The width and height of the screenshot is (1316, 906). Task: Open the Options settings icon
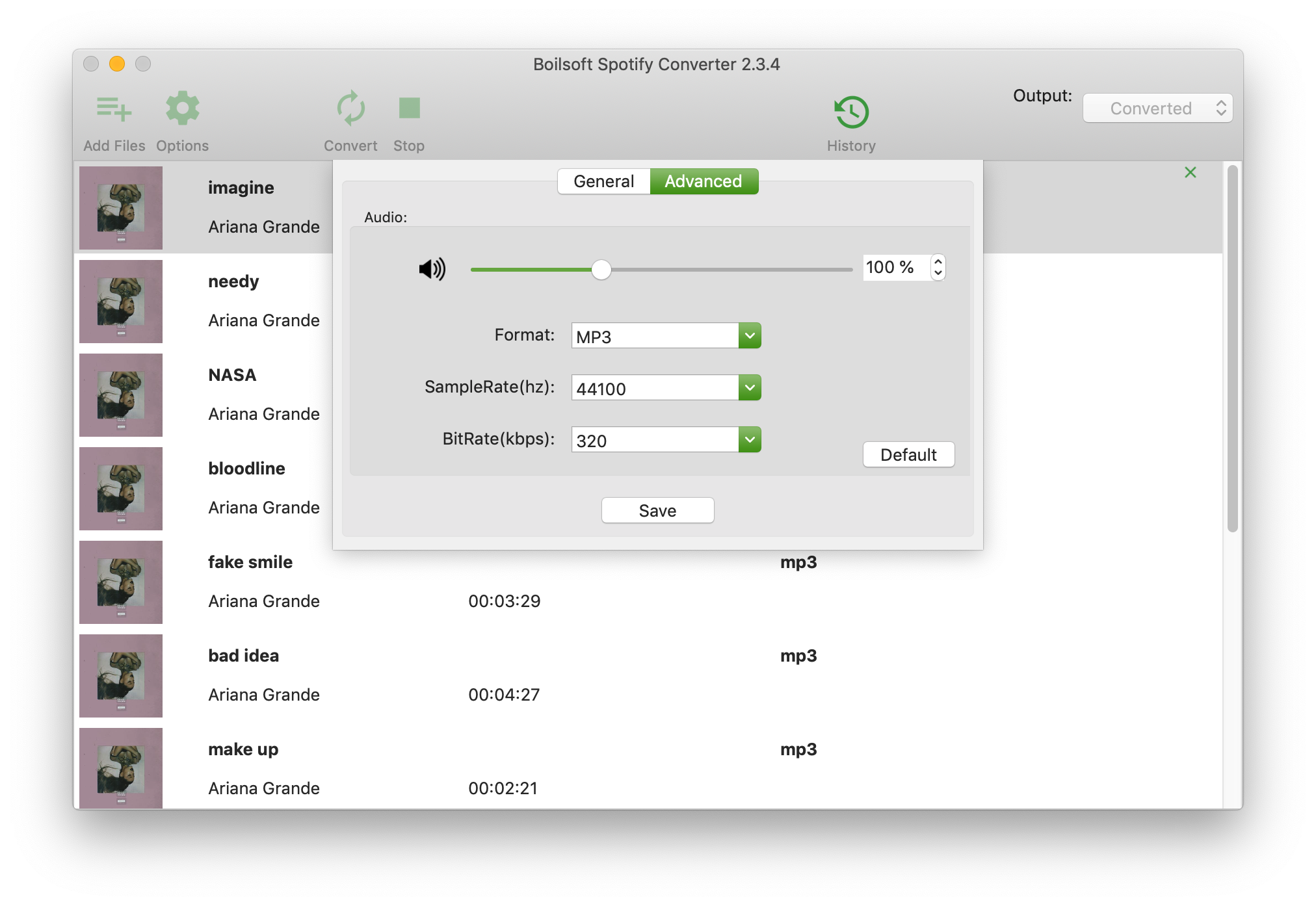(183, 109)
